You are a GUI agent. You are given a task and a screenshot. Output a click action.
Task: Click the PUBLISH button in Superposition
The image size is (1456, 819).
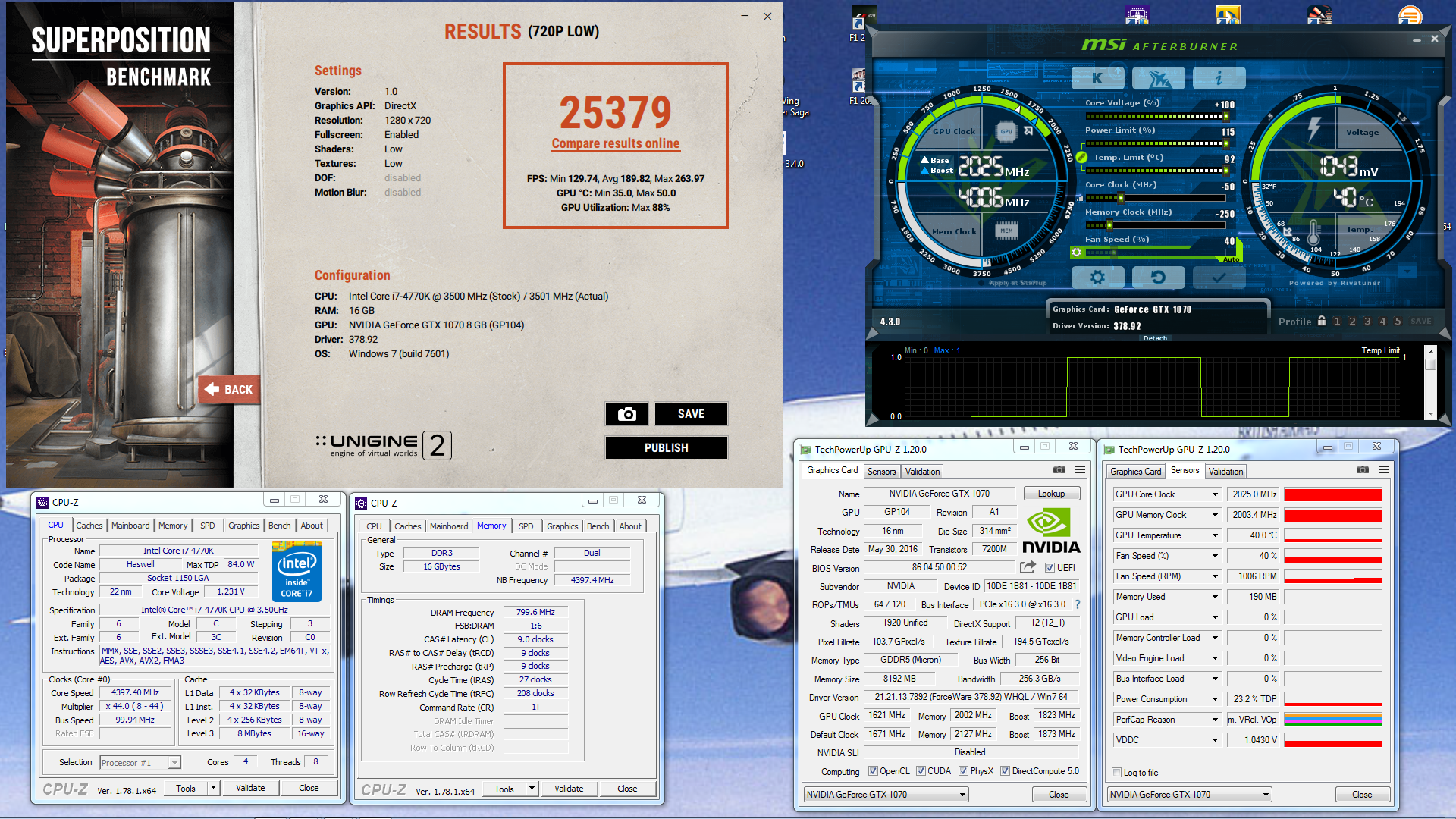(666, 448)
